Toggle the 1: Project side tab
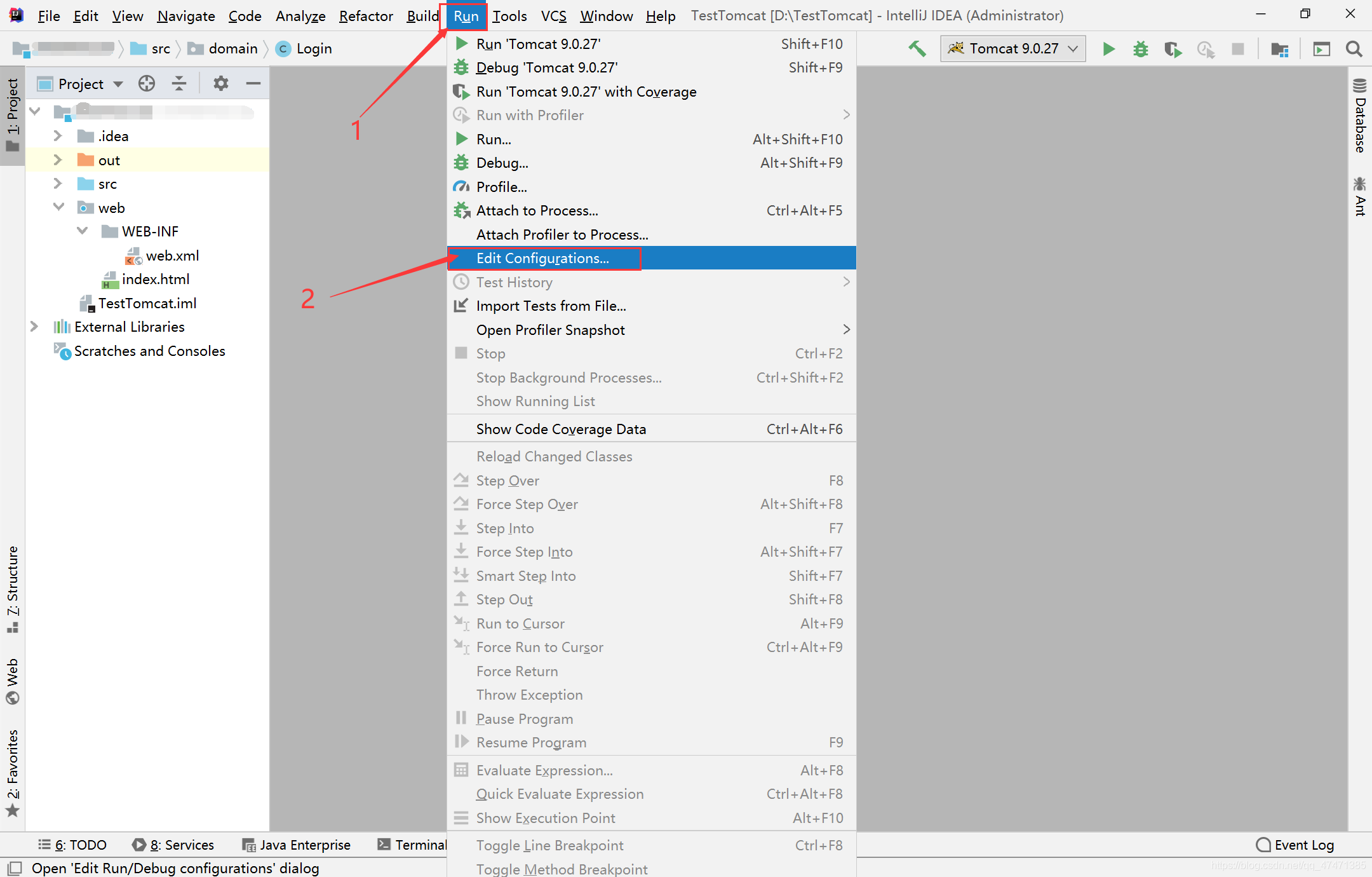This screenshot has height=877, width=1372. tap(13, 114)
